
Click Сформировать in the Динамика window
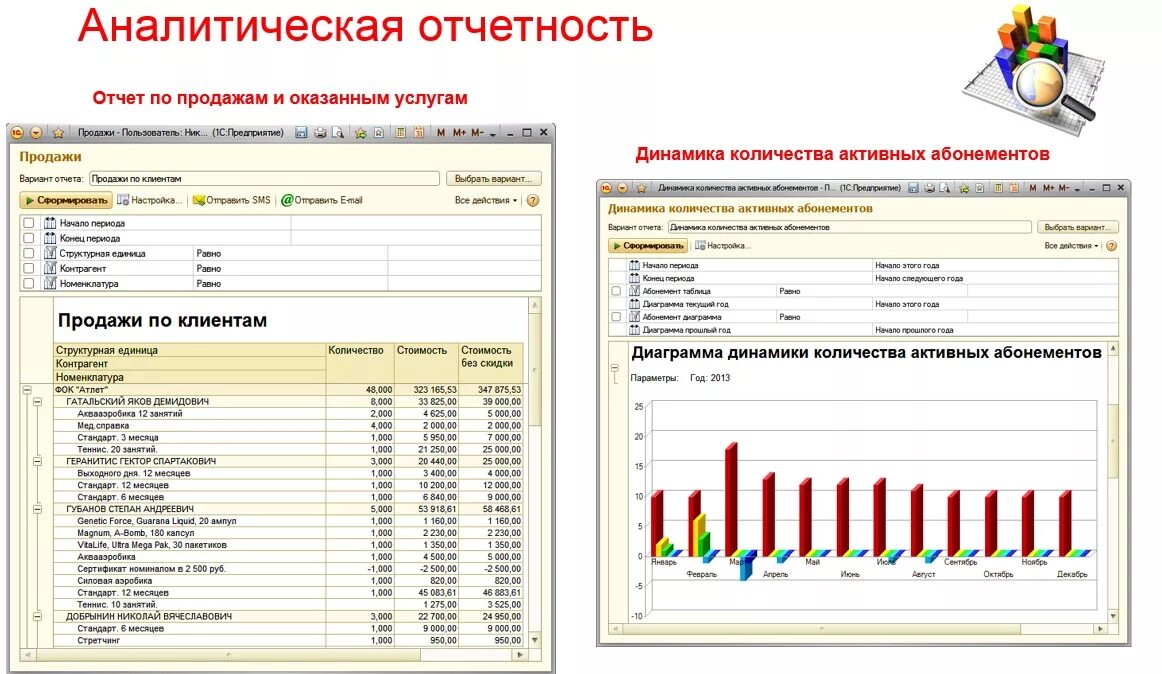(x=648, y=245)
